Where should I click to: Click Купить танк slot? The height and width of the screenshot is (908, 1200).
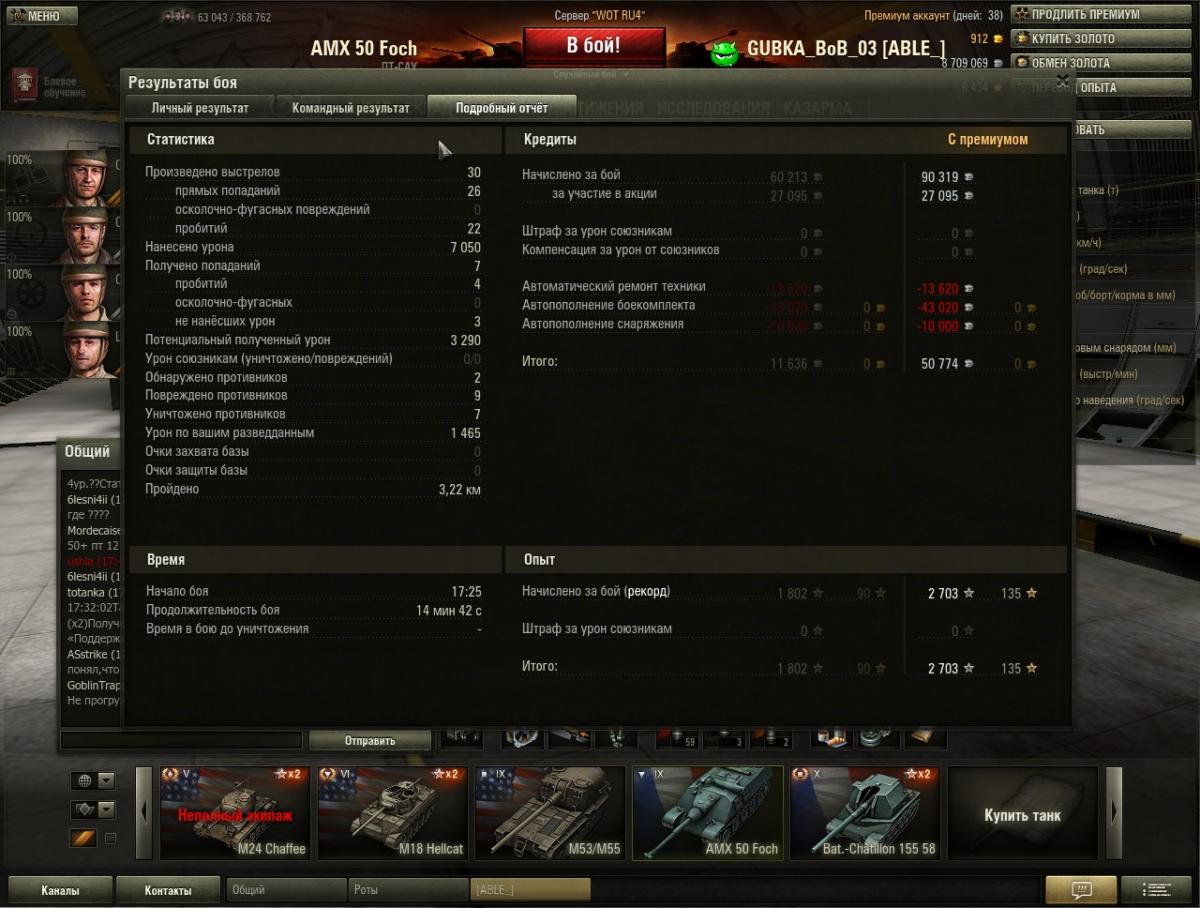click(x=1022, y=813)
